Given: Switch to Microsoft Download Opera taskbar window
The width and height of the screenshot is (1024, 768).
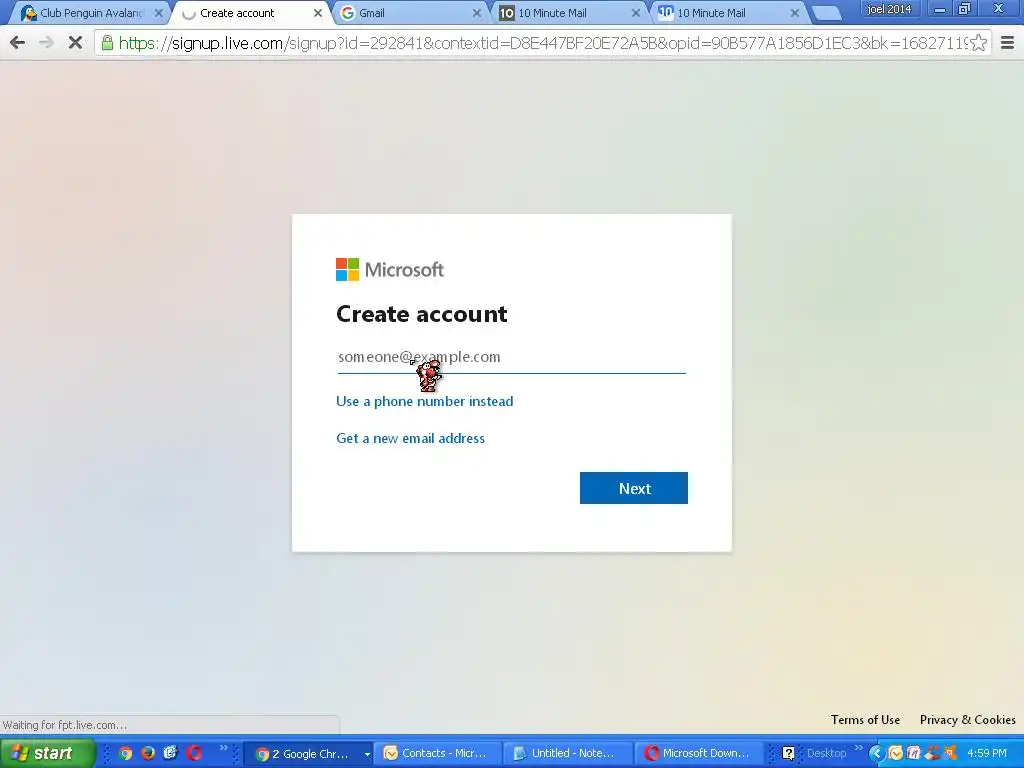Looking at the screenshot, I should pos(697,754).
